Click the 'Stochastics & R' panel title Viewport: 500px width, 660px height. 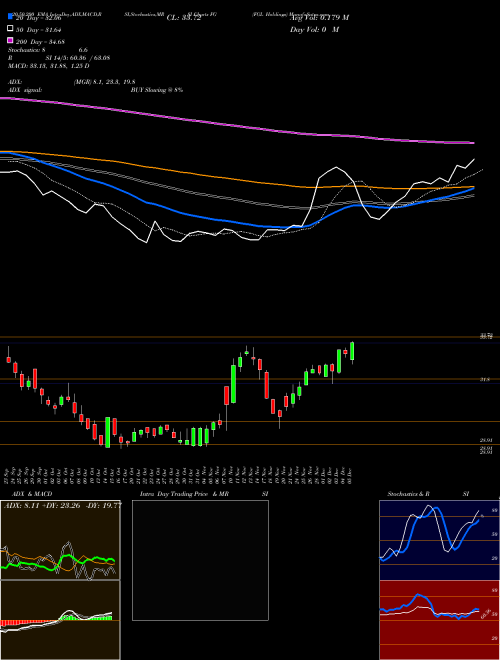tap(409, 494)
